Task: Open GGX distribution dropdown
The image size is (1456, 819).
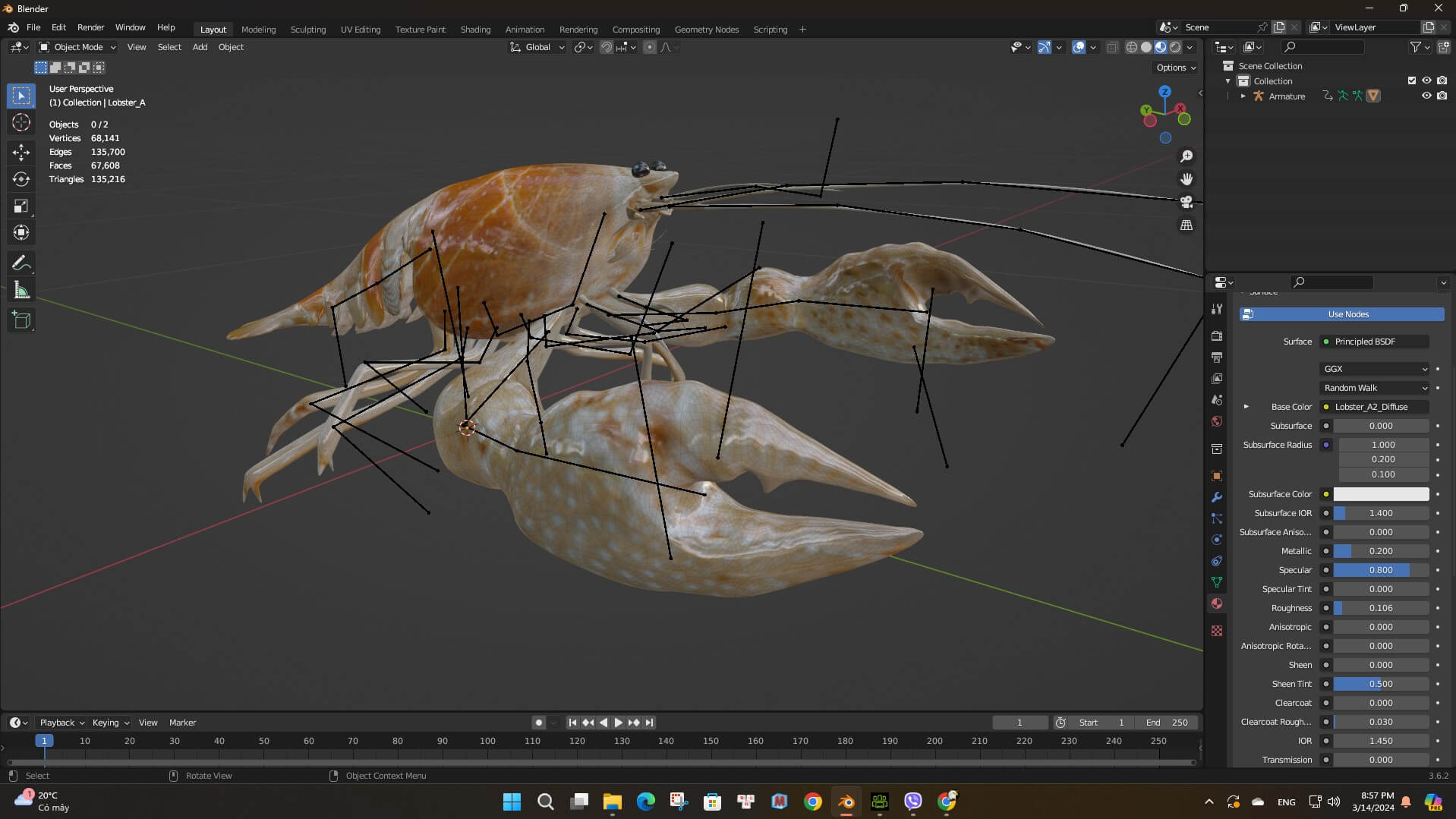Action: [x=1375, y=369]
